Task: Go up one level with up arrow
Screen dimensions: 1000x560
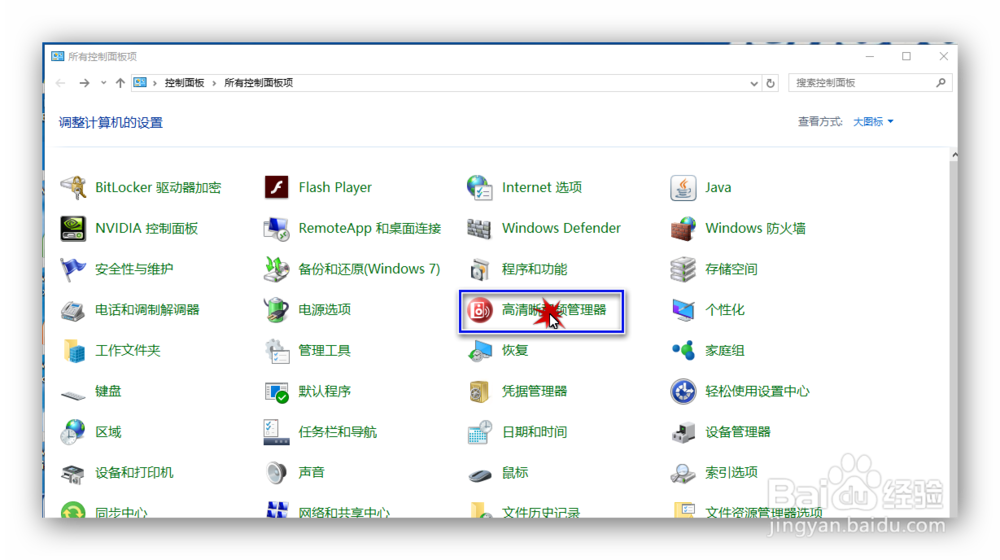Action: pyautogui.click(x=120, y=83)
